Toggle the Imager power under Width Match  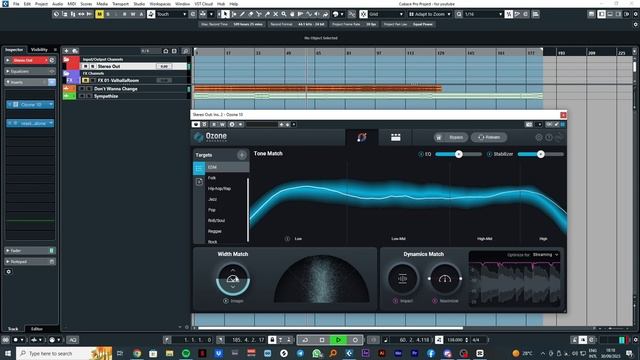point(226,301)
